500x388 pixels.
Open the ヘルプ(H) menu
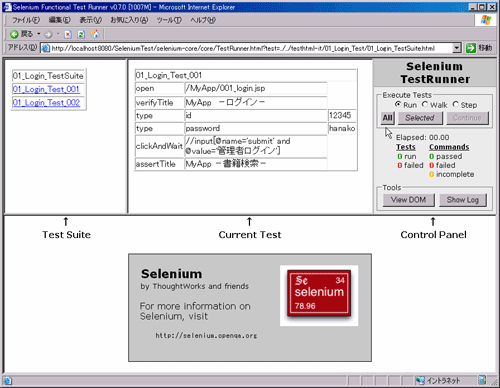tap(203, 20)
